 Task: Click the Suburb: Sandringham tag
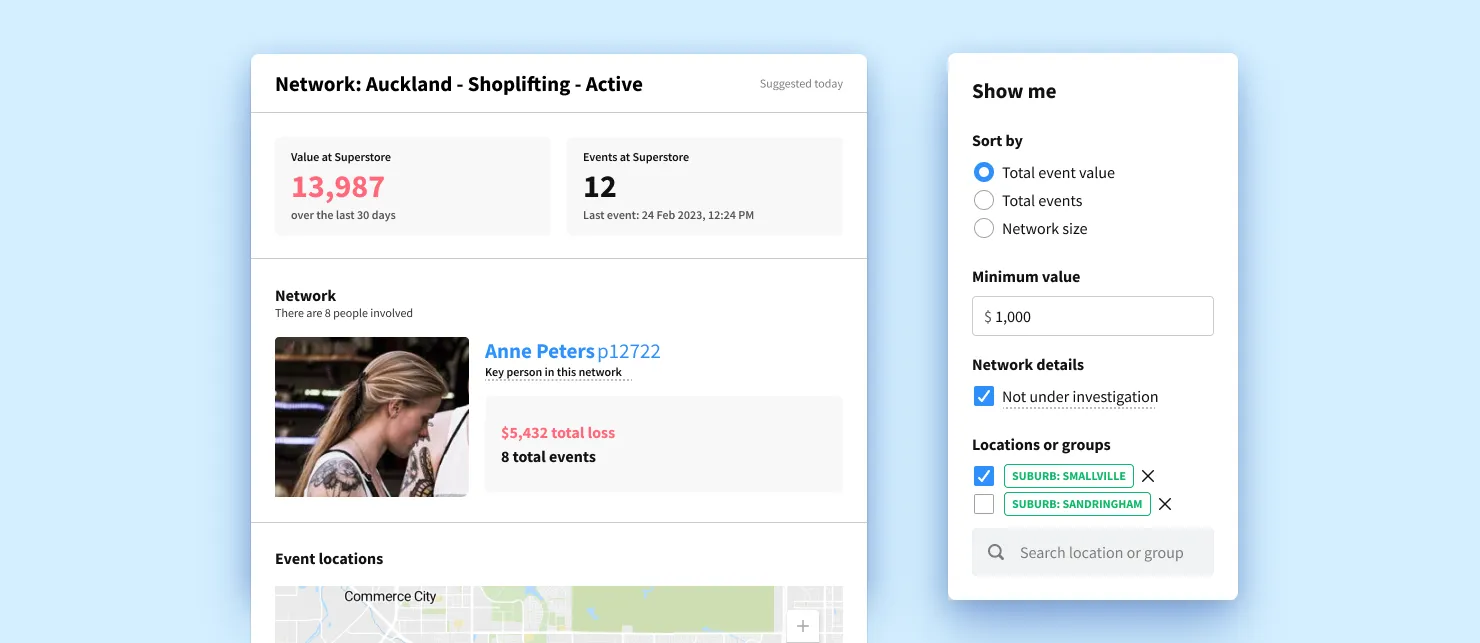(1077, 504)
